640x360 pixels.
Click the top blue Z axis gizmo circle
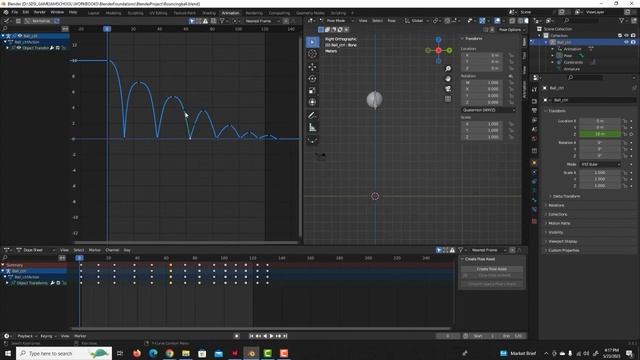(438, 40)
